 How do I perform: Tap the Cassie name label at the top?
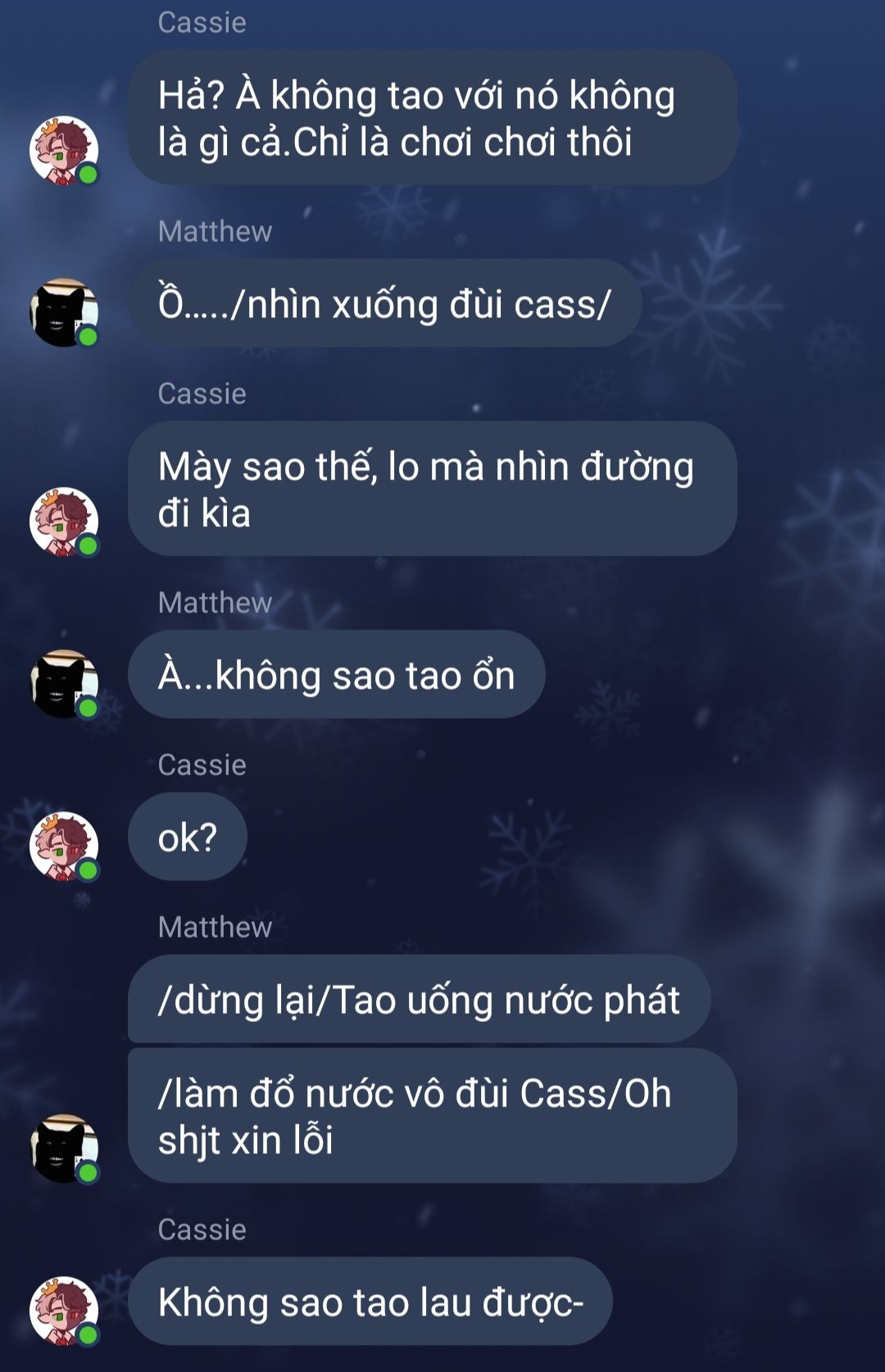[x=202, y=22]
